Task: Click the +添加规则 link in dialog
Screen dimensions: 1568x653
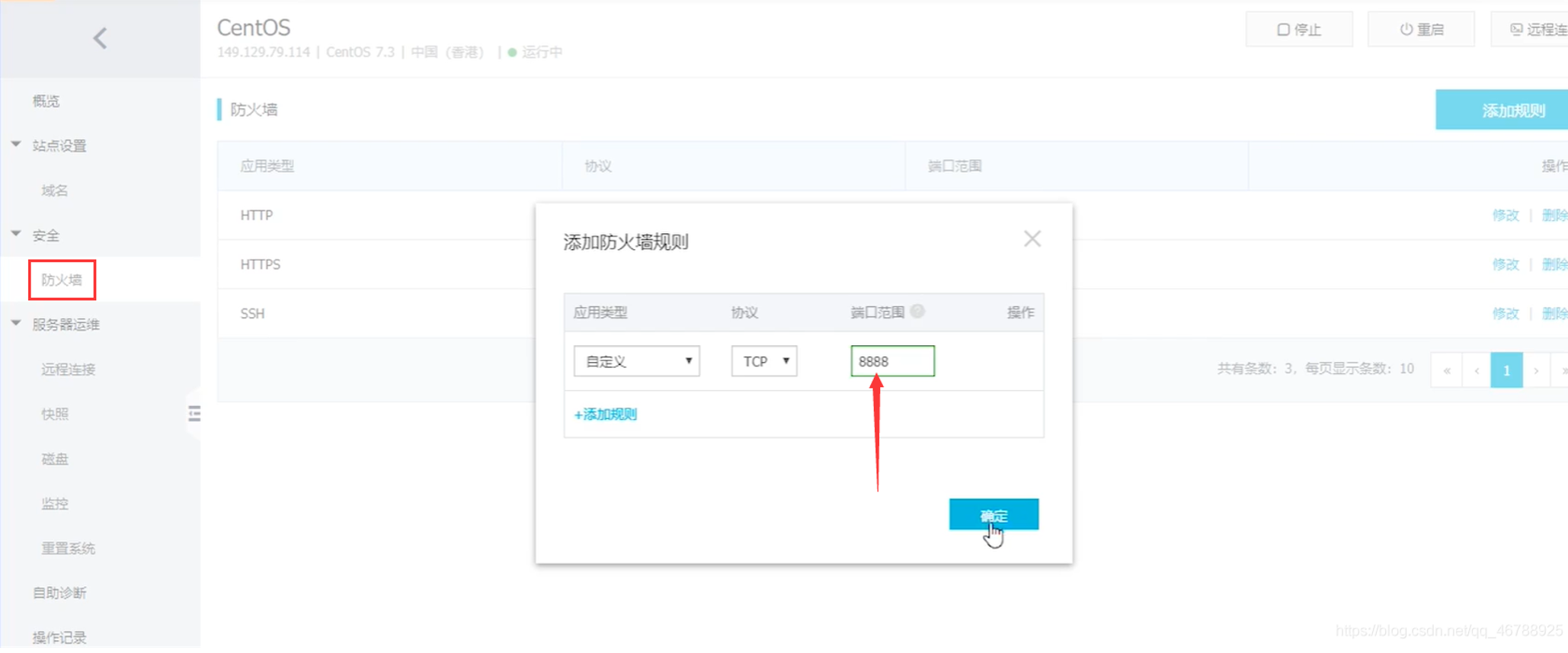Action: click(606, 415)
